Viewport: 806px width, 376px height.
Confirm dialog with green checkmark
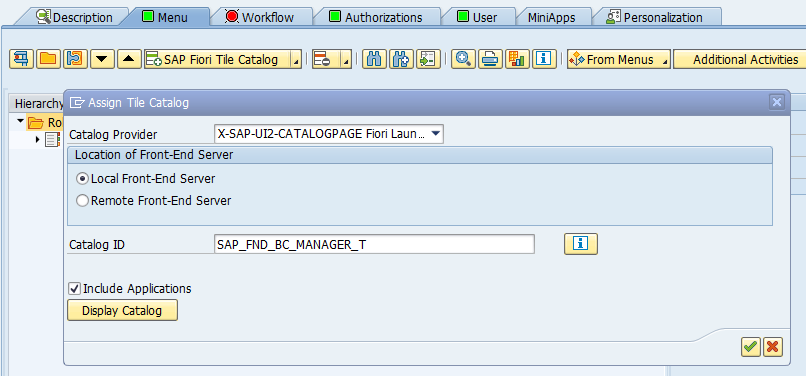click(x=751, y=347)
